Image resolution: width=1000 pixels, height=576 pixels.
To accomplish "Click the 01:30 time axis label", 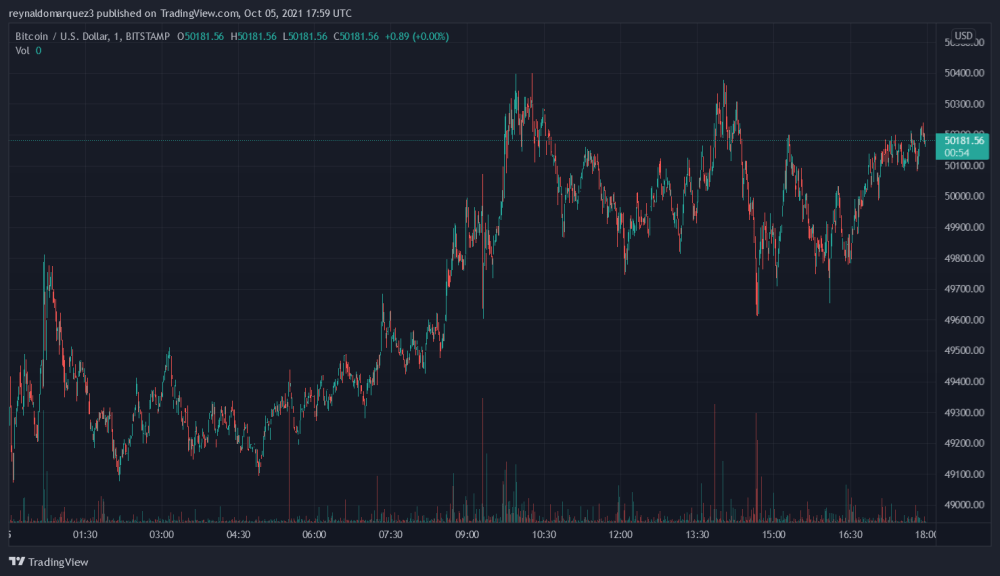I will click(x=85, y=535).
